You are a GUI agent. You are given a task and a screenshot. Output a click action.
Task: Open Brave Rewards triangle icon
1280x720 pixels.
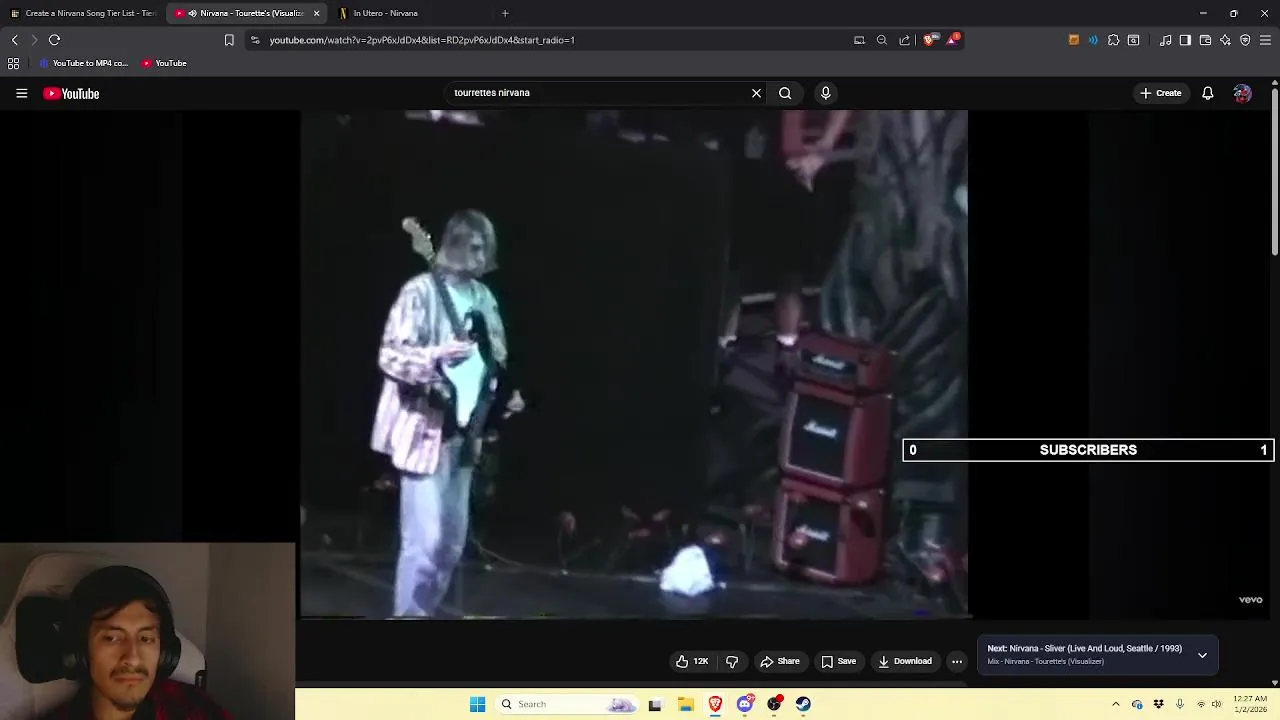pyautogui.click(x=953, y=40)
